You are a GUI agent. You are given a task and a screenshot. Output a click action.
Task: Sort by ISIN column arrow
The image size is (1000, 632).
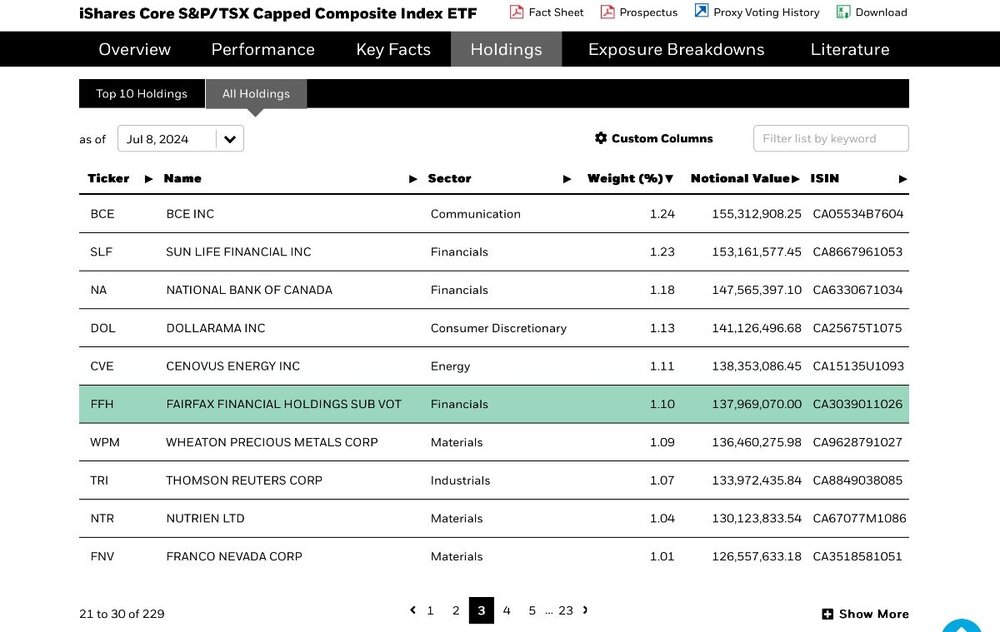pos(902,179)
